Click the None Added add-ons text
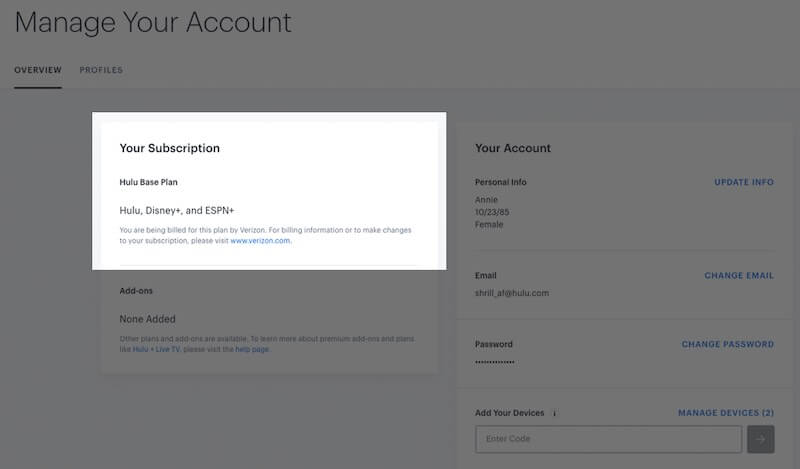Viewport: 800px width, 469px height. (147, 319)
